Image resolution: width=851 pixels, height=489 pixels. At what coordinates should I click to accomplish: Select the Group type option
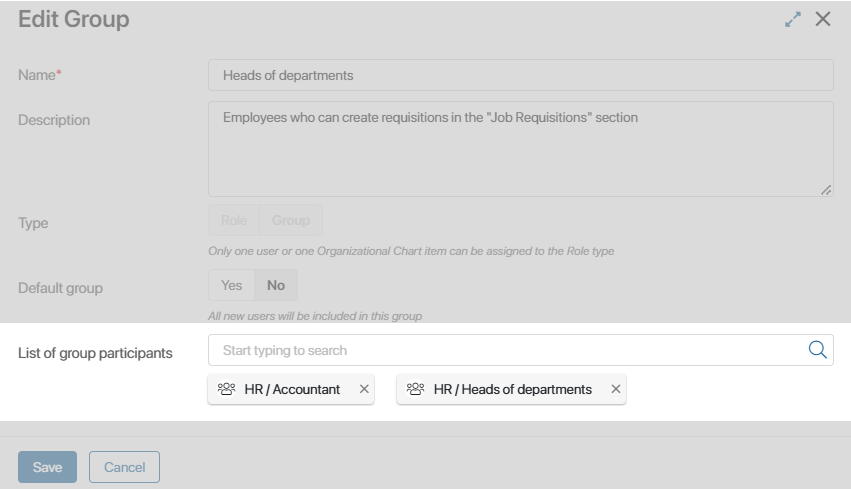click(291, 220)
